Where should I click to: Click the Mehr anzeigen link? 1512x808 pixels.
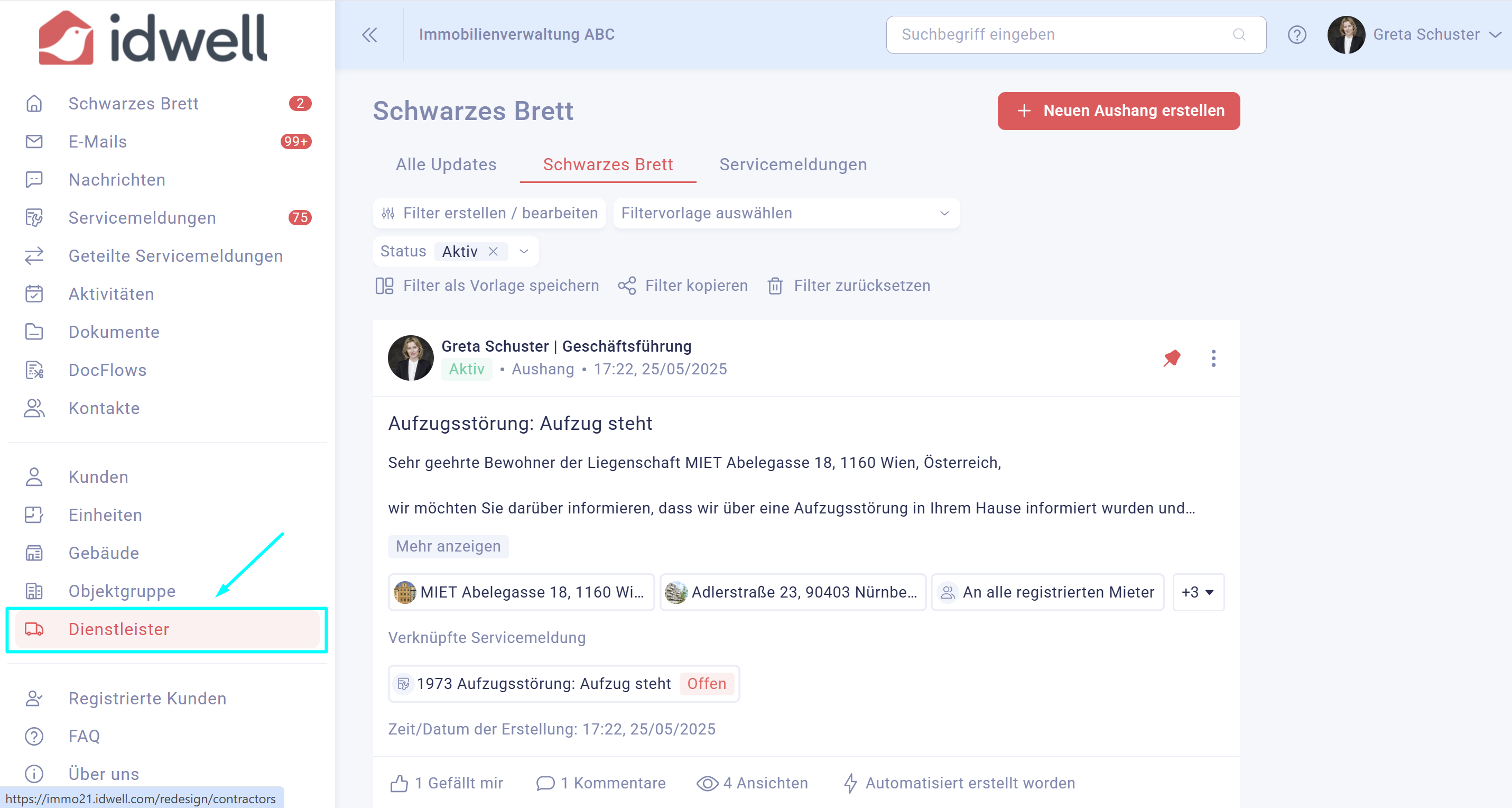click(448, 546)
